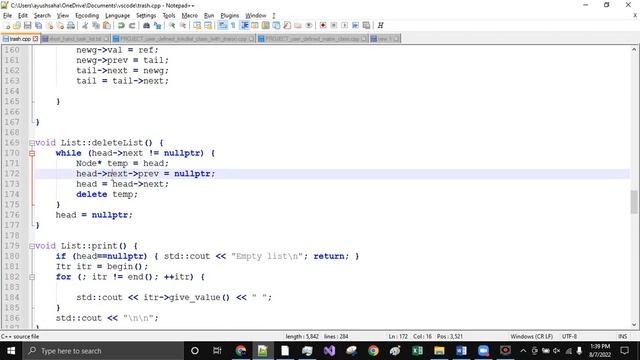
Task: Collapse the print function fold at line 179
Action: [x=32, y=247]
